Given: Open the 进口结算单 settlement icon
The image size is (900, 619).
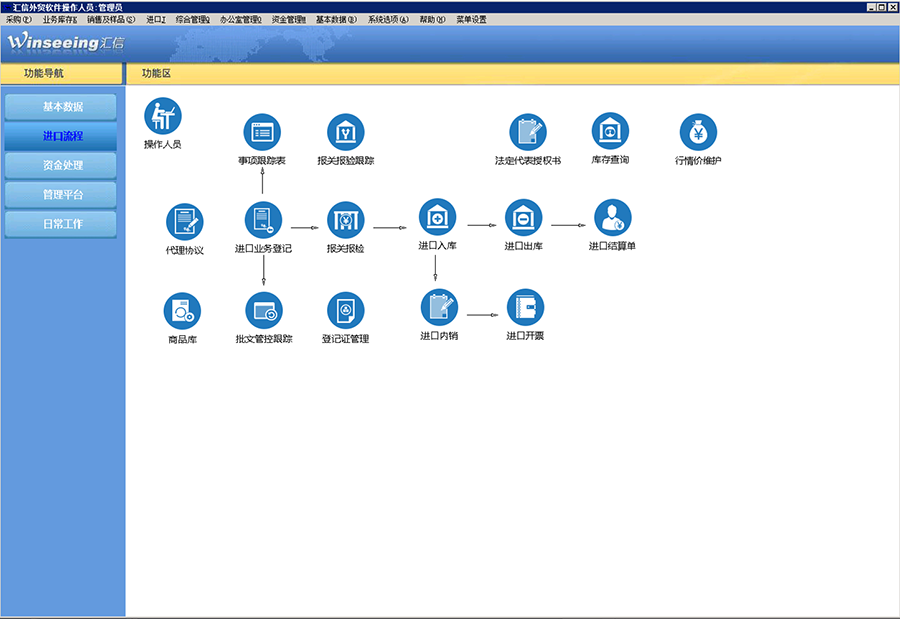Looking at the screenshot, I should tap(612, 218).
